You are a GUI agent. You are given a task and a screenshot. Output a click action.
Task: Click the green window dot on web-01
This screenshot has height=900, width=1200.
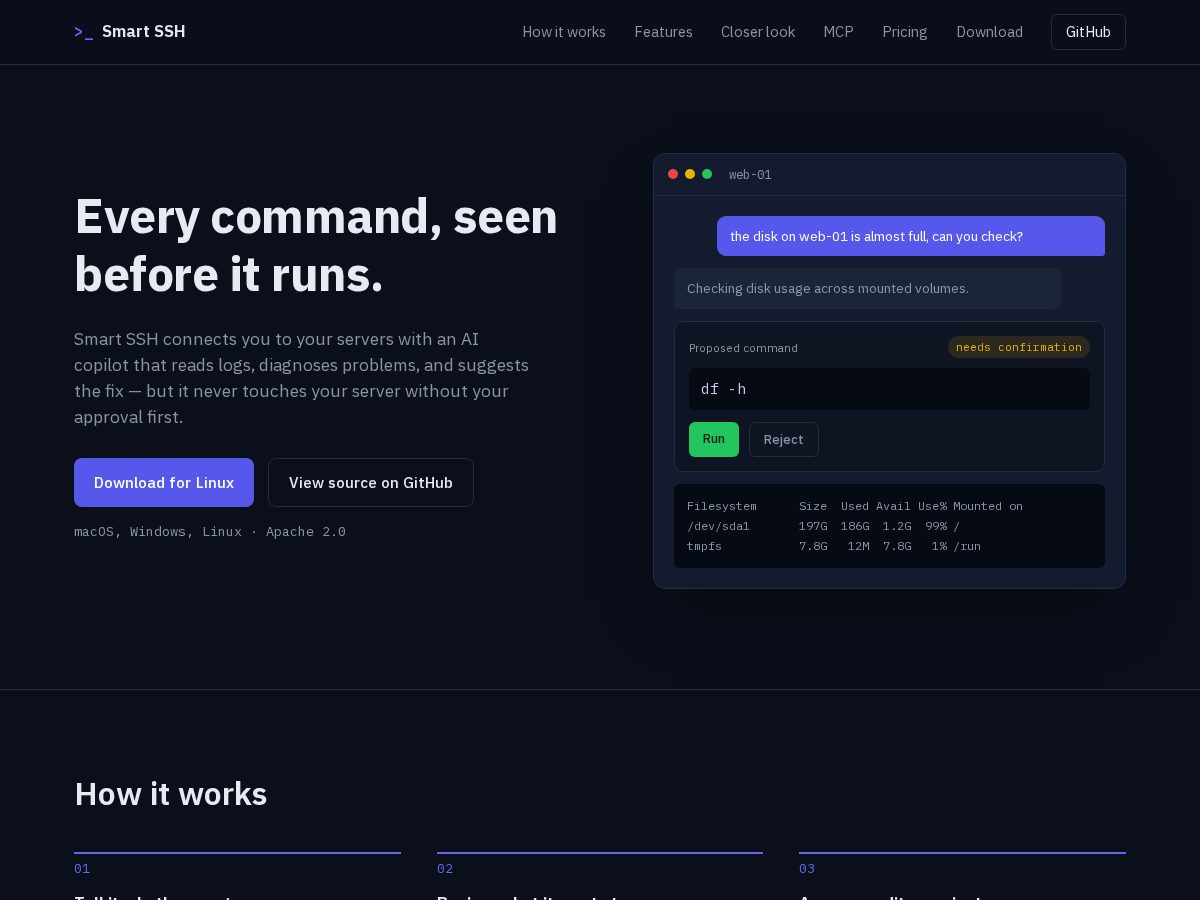(707, 174)
